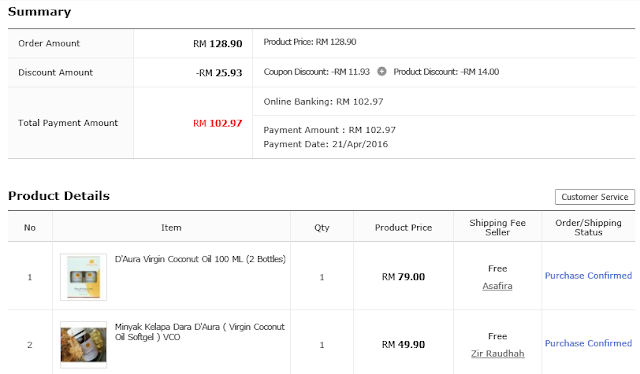Click the Item column header
Screen dimensions: 640x374
point(171,228)
